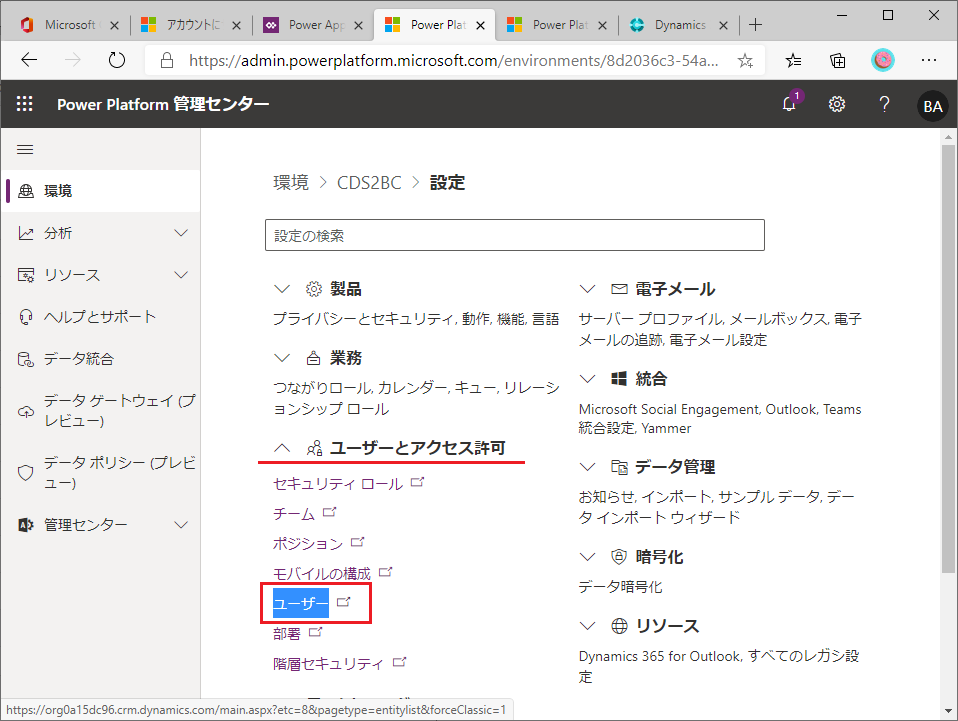The width and height of the screenshot is (958, 721).
Task: Click external link icon beside 階層セキュリティ
Action: (x=399, y=662)
